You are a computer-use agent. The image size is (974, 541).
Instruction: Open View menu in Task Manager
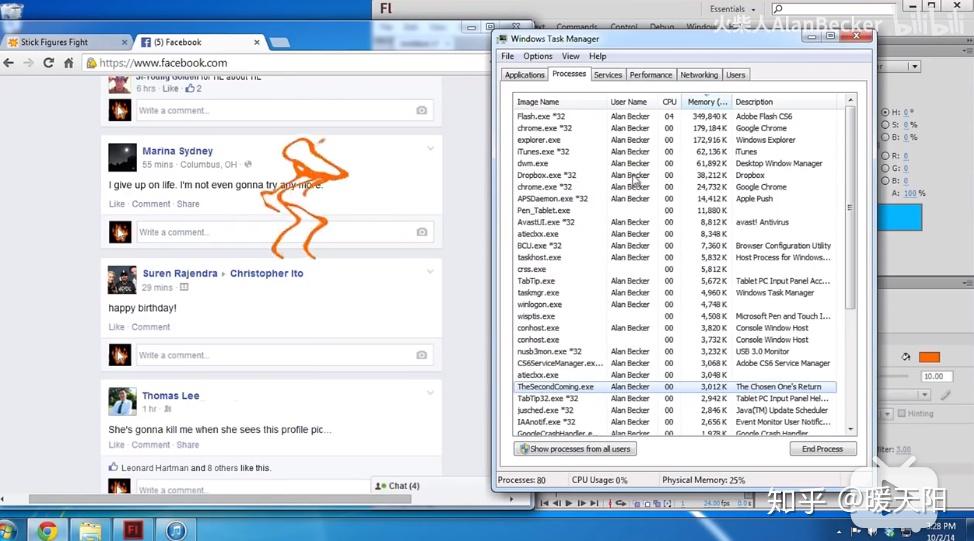pyautogui.click(x=570, y=56)
